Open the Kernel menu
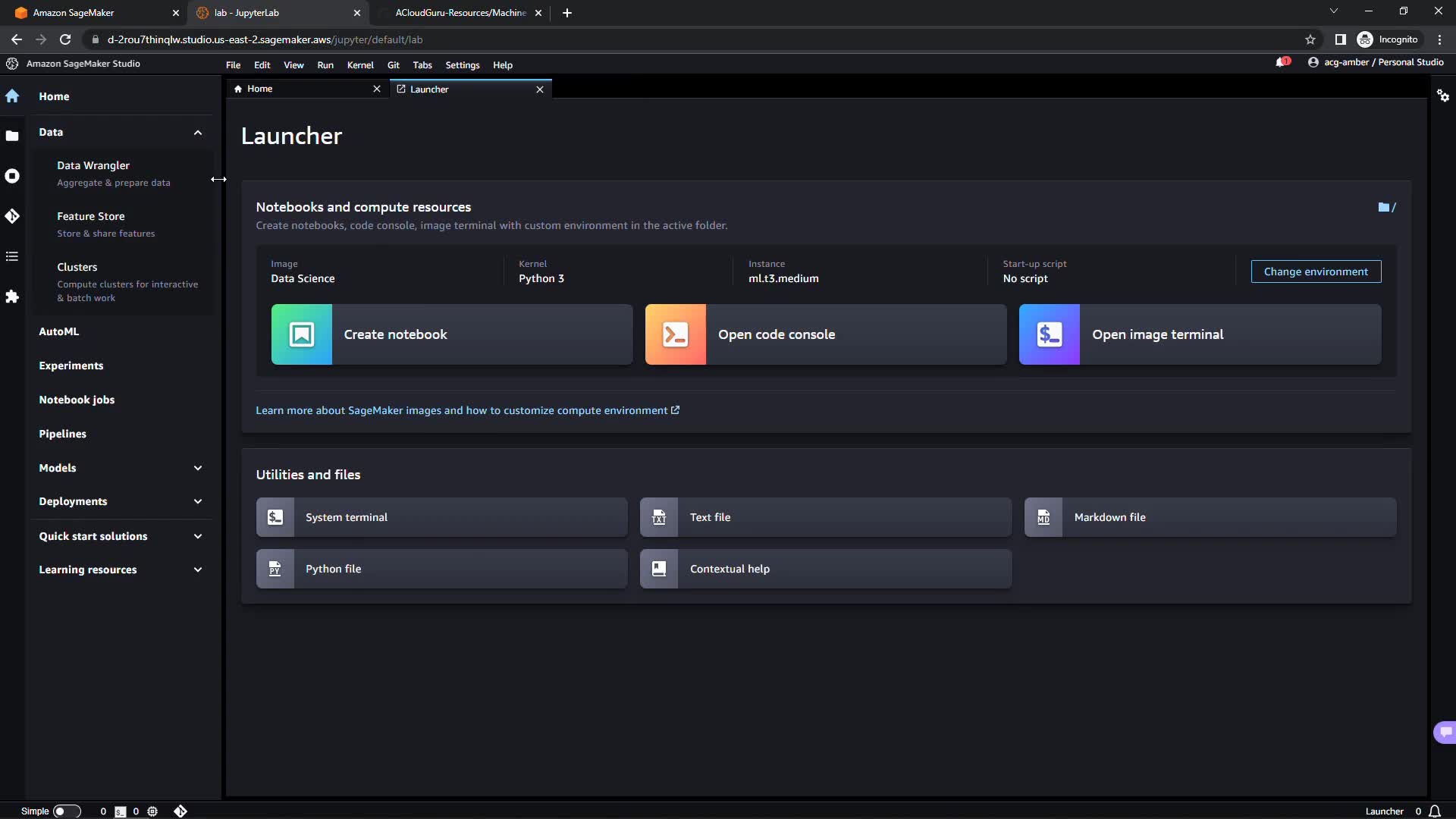Image resolution: width=1456 pixels, height=819 pixels. 360,65
